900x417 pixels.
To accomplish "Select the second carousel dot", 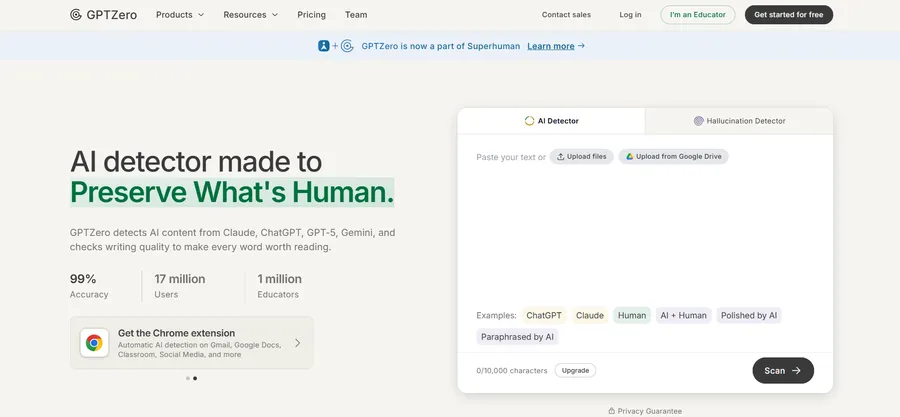I will click(x=195, y=379).
